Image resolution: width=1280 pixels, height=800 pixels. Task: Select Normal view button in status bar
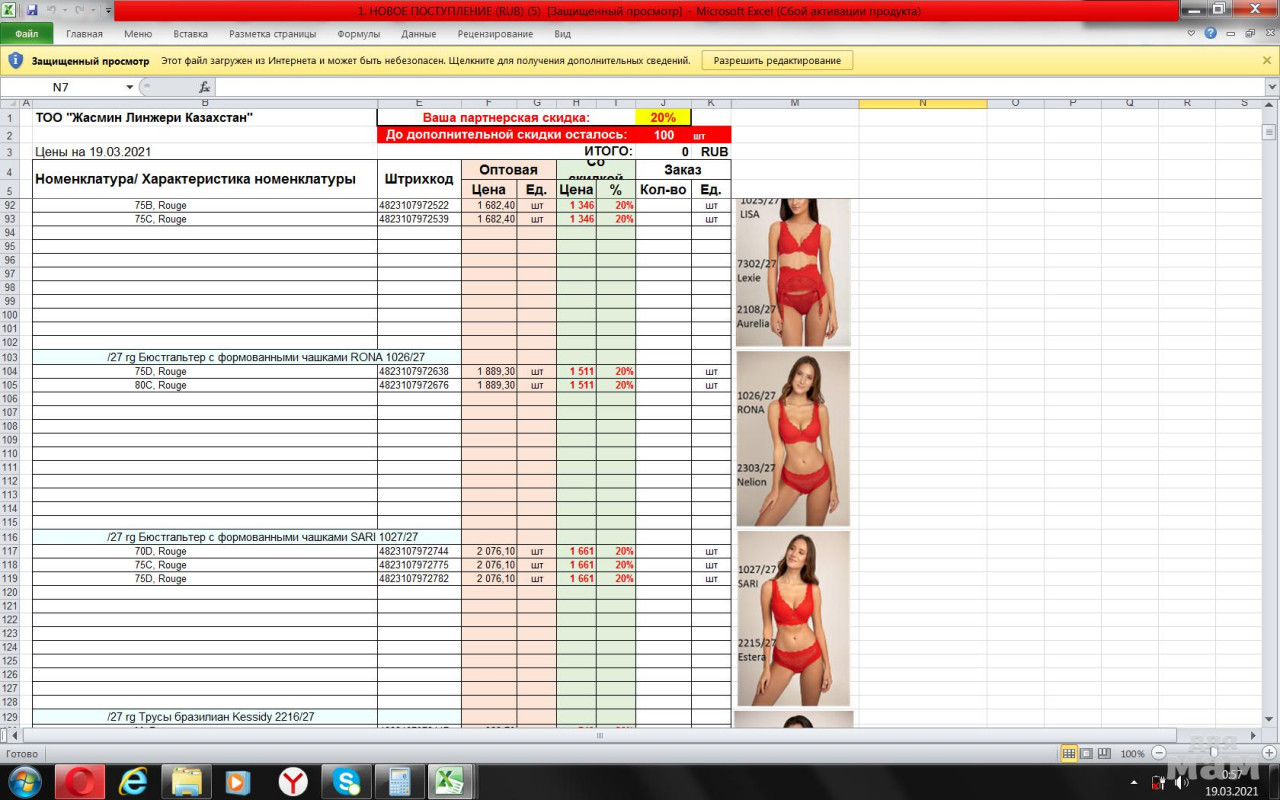(1069, 753)
